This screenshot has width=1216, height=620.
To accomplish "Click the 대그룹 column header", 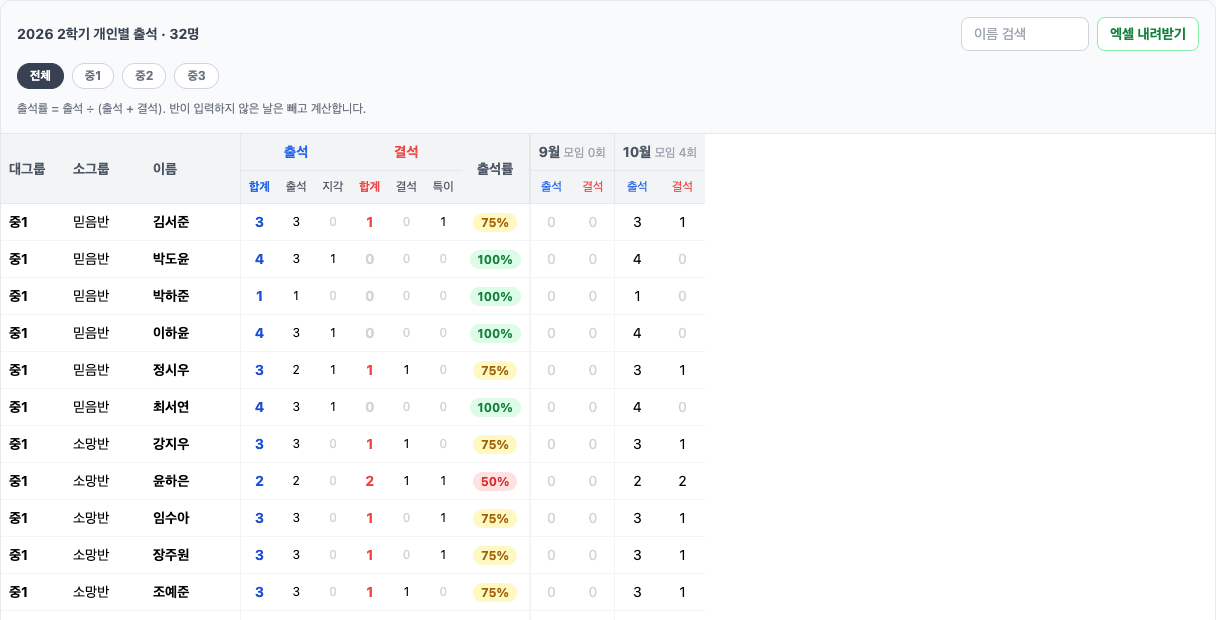I will tap(27, 169).
